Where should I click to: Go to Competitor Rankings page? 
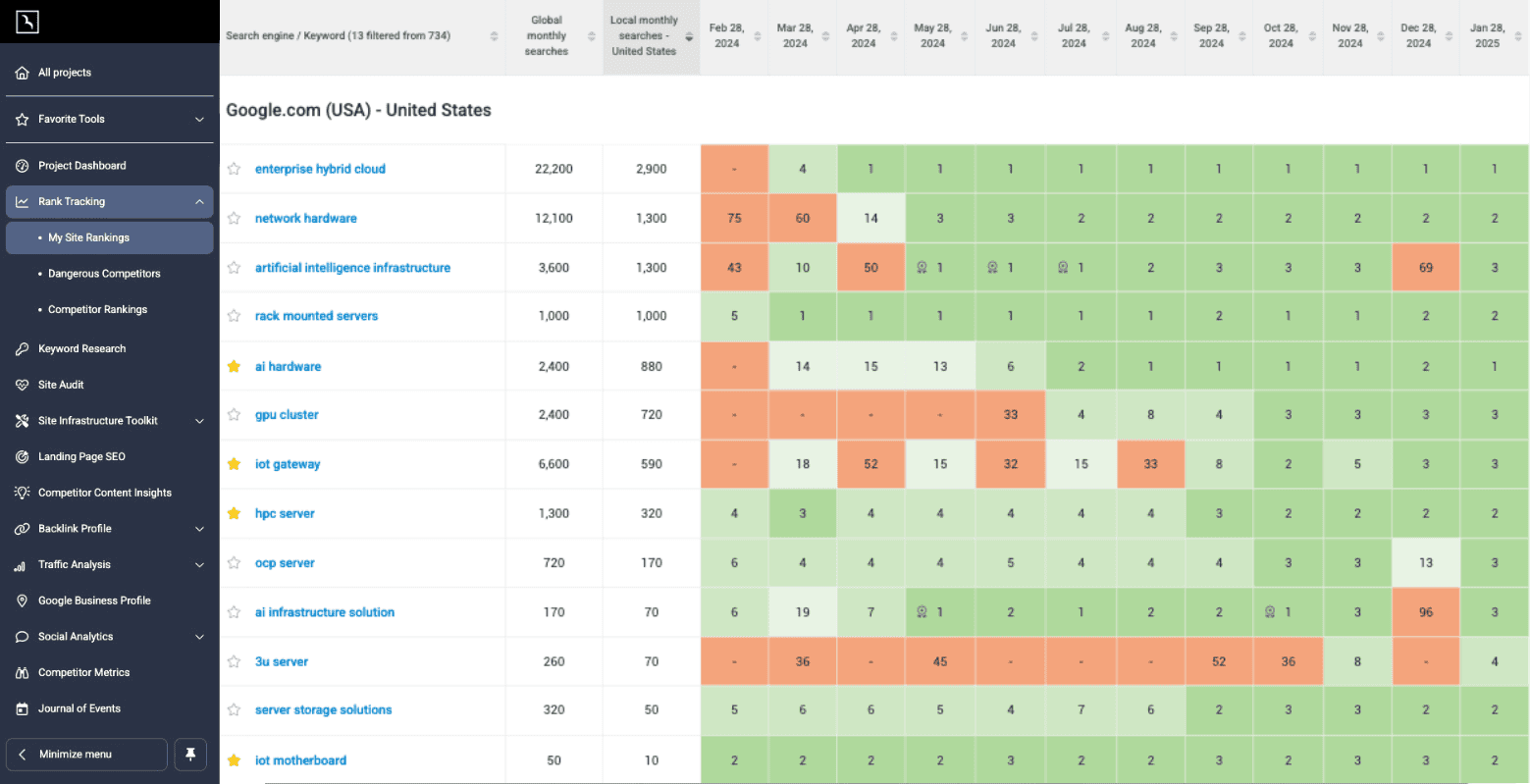pyautogui.click(x=97, y=309)
